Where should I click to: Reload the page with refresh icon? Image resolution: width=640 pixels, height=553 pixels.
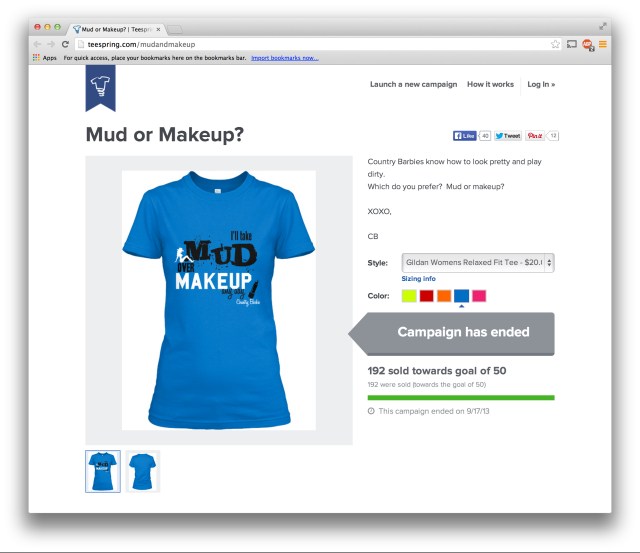tap(65, 44)
